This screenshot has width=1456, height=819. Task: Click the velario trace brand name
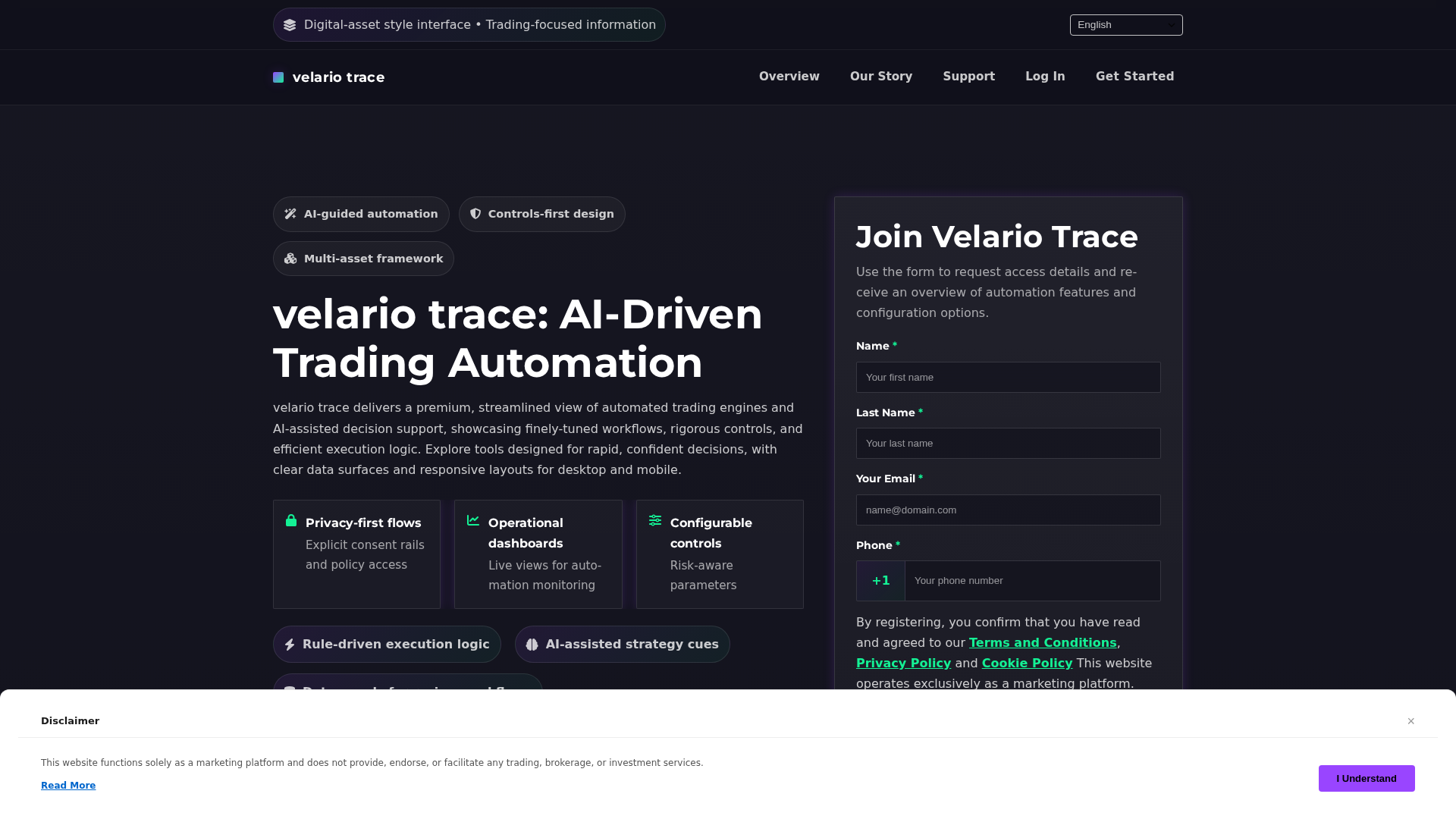point(338,77)
